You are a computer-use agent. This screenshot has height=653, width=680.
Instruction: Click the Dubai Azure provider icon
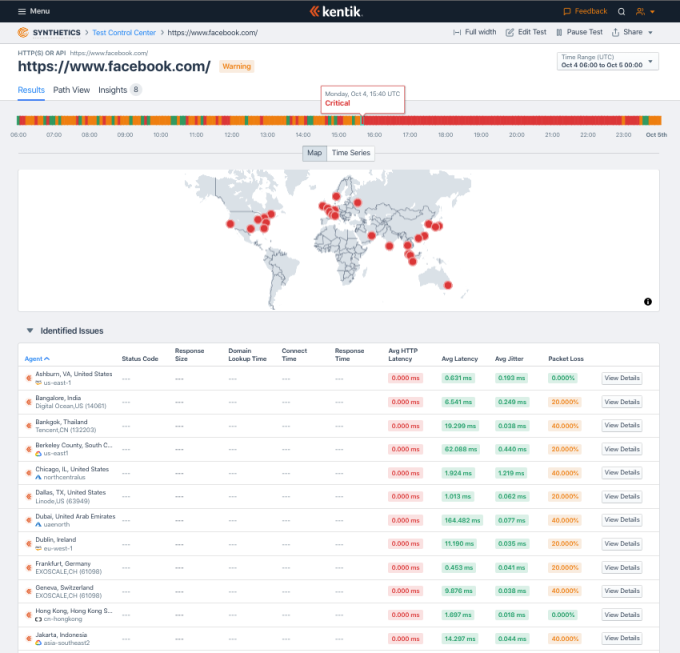(x=38, y=525)
